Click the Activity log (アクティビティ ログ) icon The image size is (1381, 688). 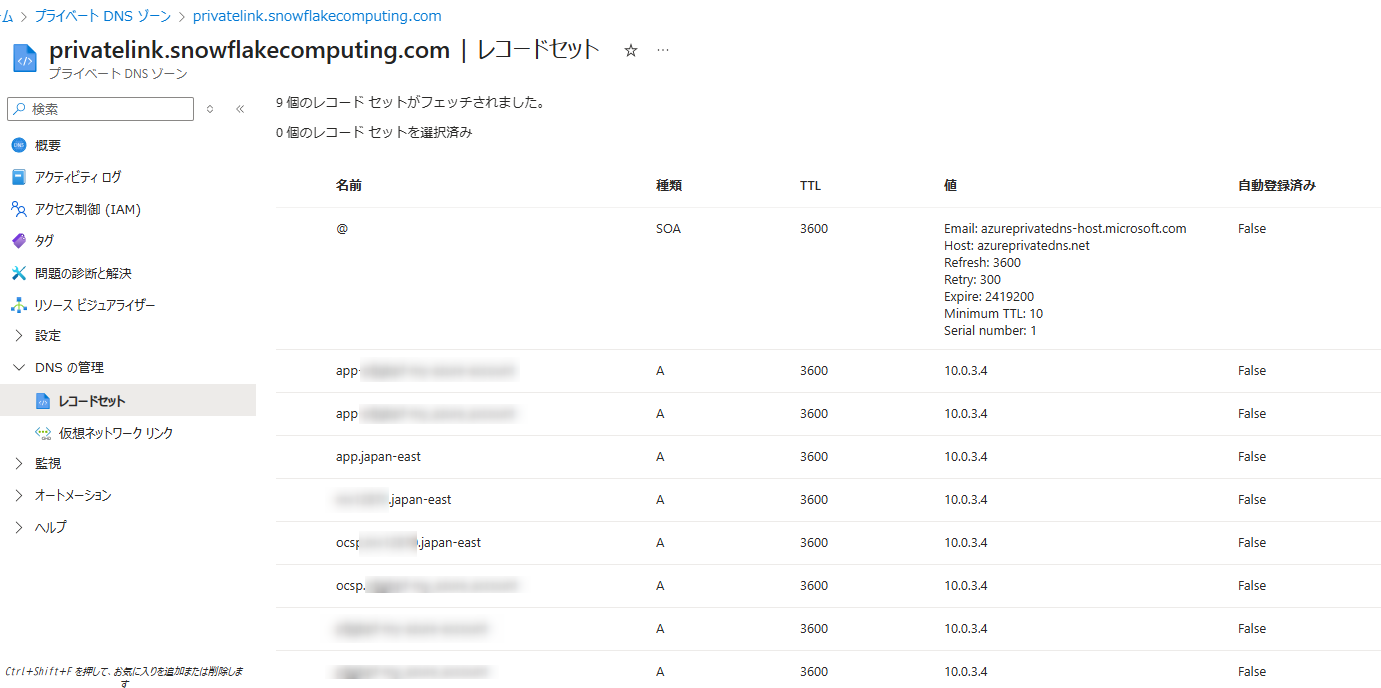pos(19,177)
